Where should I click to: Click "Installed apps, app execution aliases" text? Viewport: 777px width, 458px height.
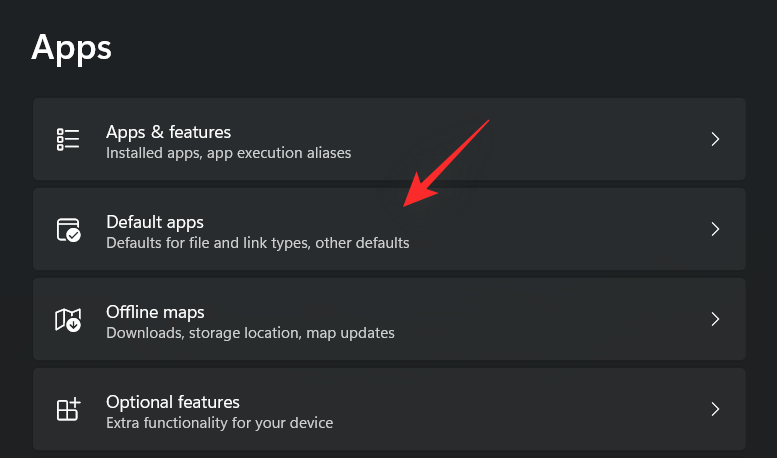coord(228,154)
